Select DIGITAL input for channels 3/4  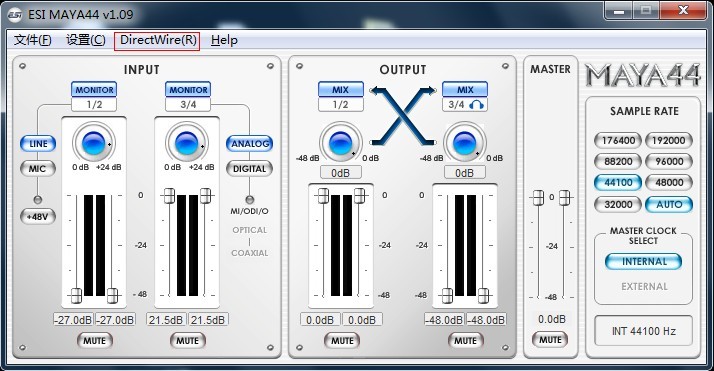pos(250,169)
